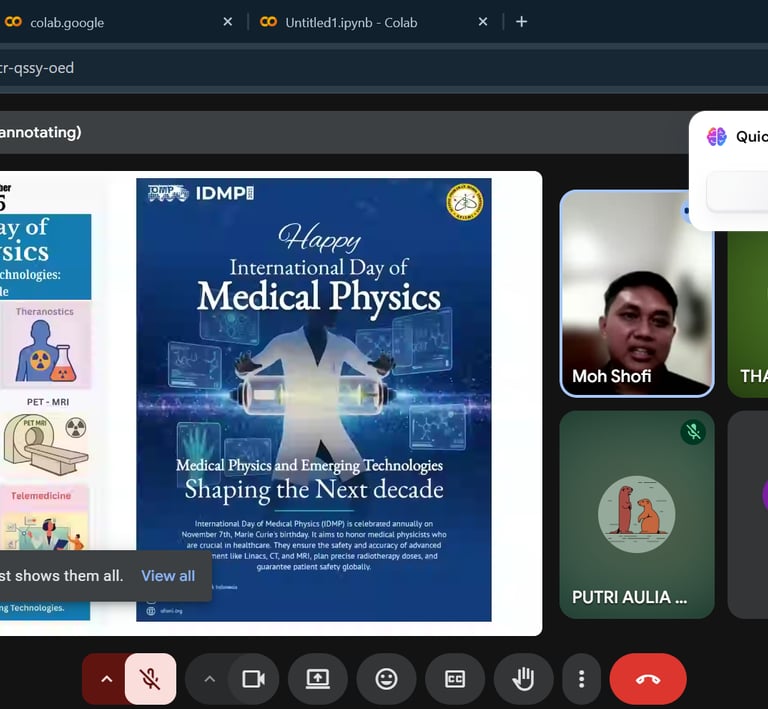
Task: Click the browser address bar URL
Action: pos(37,68)
